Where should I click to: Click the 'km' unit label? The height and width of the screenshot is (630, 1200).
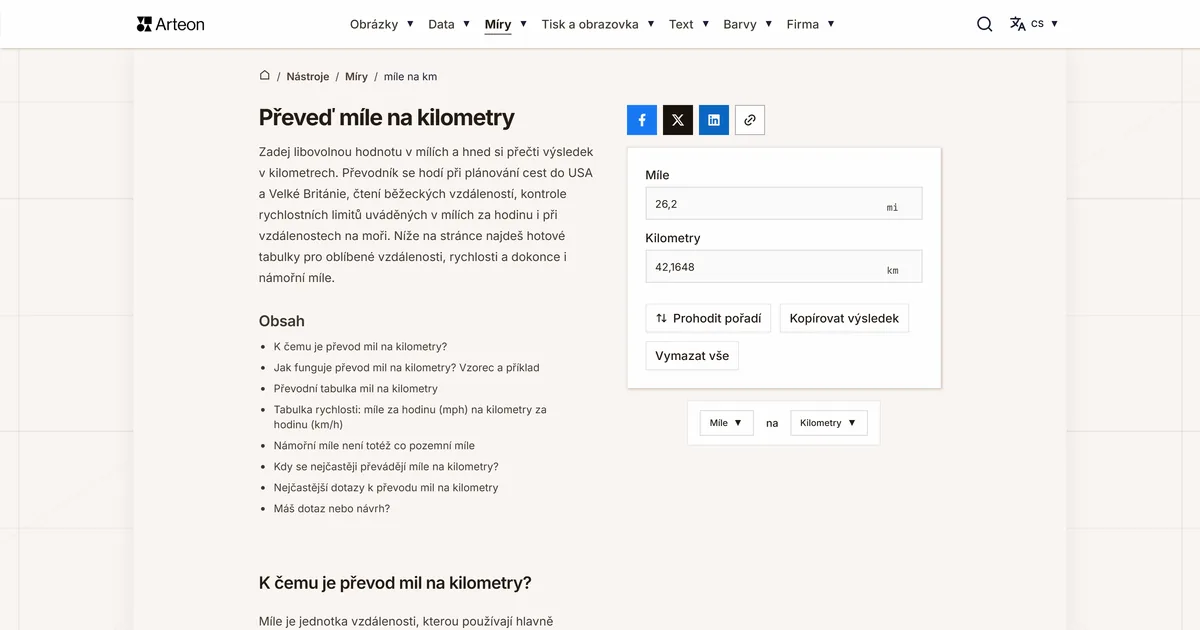point(892,271)
